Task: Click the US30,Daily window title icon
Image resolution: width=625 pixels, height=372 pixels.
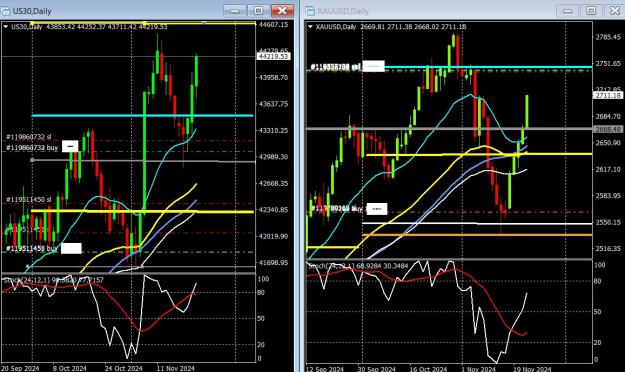Action: [6, 11]
